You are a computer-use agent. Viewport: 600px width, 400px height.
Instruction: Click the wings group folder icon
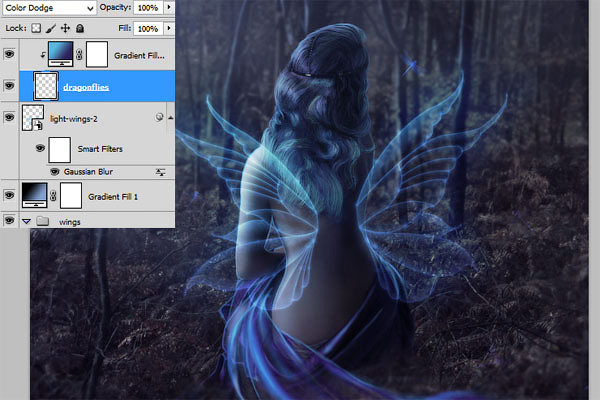point(42,221)
